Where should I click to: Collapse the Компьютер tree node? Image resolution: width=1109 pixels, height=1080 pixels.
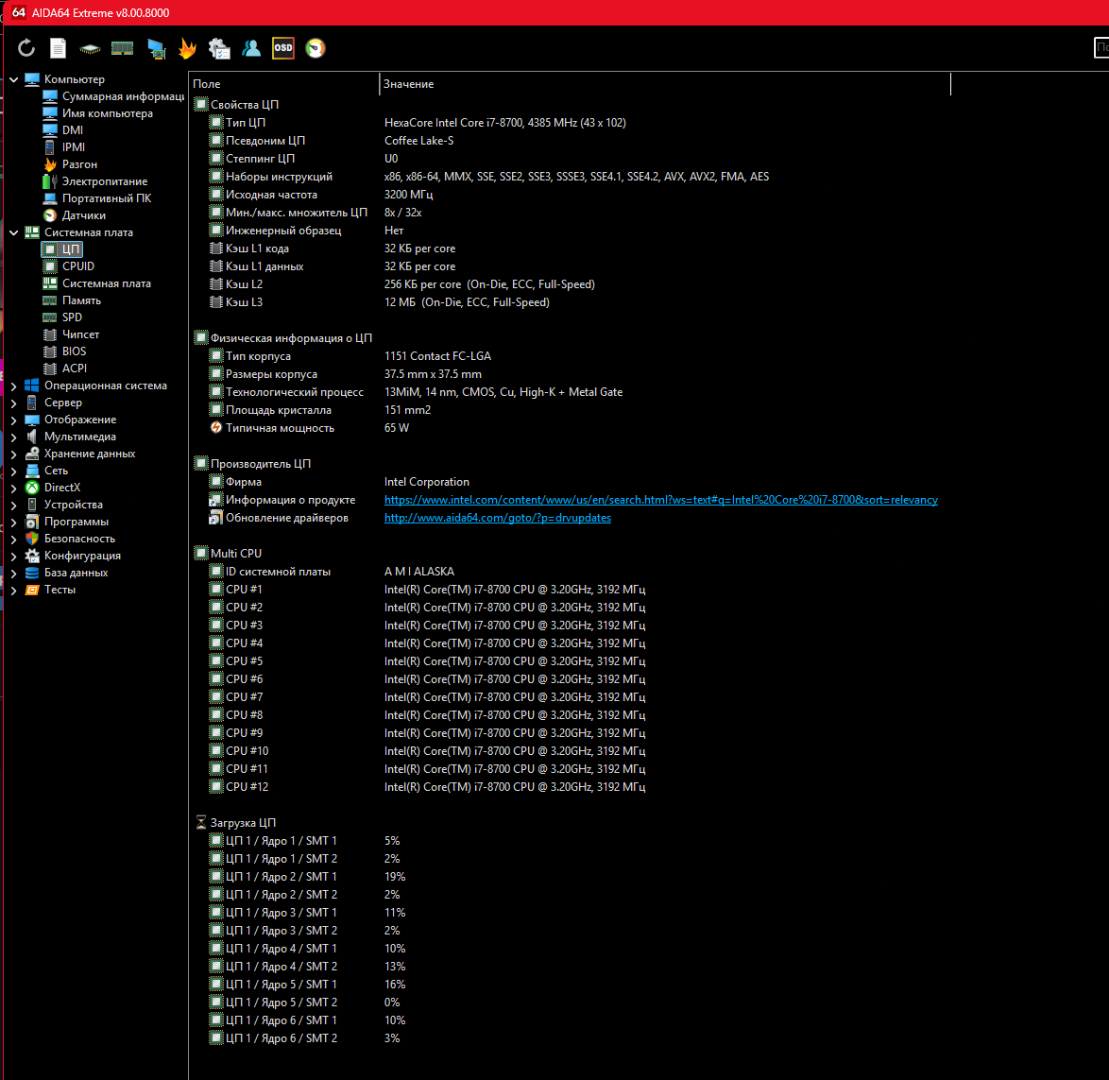click(13, 79)
